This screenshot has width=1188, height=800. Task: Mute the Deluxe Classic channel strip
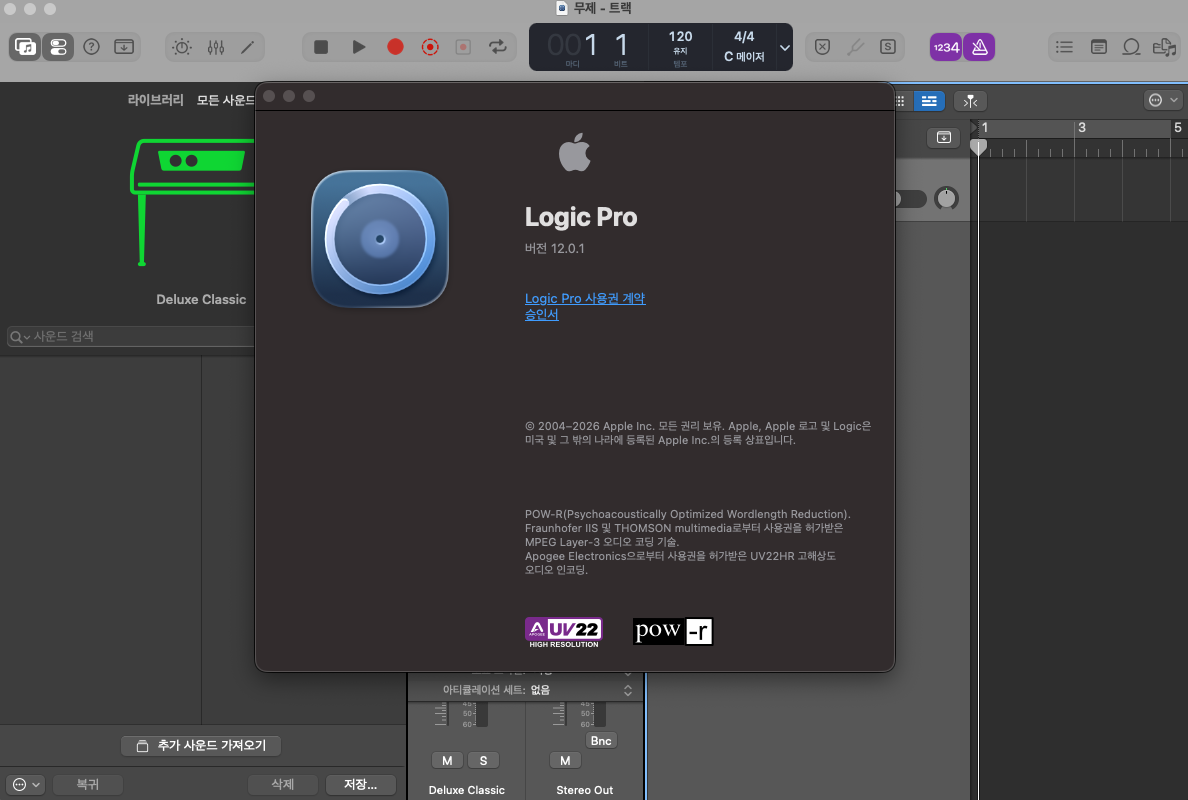(x=446, y=761)
